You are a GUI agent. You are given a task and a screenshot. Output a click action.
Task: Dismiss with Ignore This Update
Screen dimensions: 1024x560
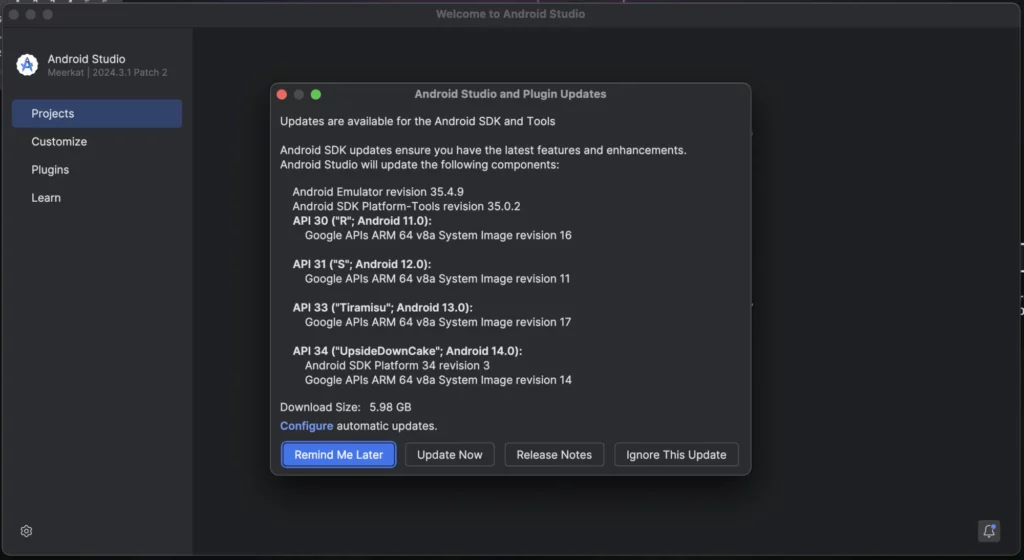(x=676, y=455)
